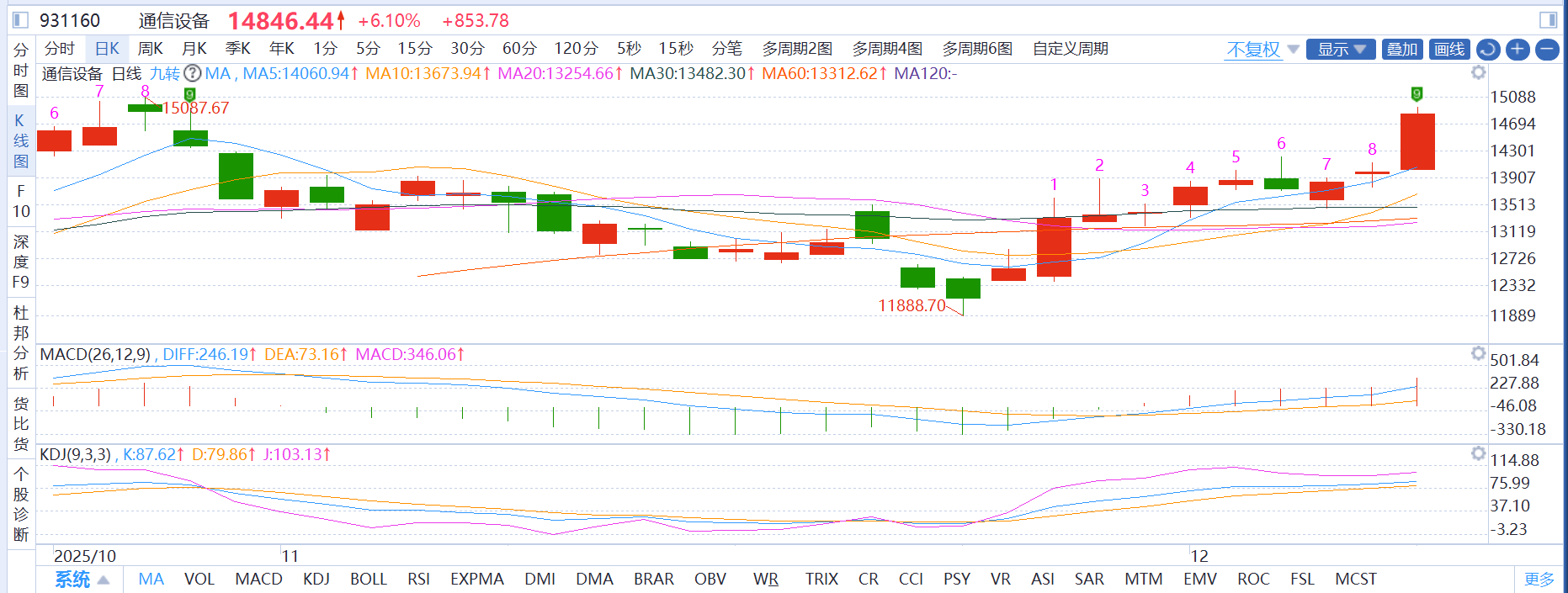
Task: Open the 不复权 adjustment dropdown
Action: click(1262, 50)
